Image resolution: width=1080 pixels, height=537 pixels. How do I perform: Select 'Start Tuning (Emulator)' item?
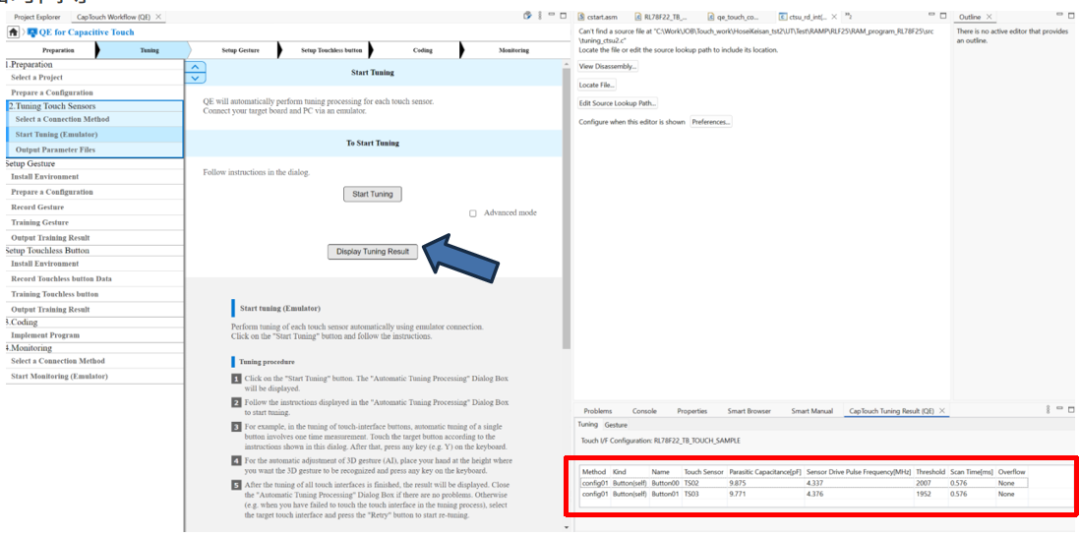tap(95, 134)
